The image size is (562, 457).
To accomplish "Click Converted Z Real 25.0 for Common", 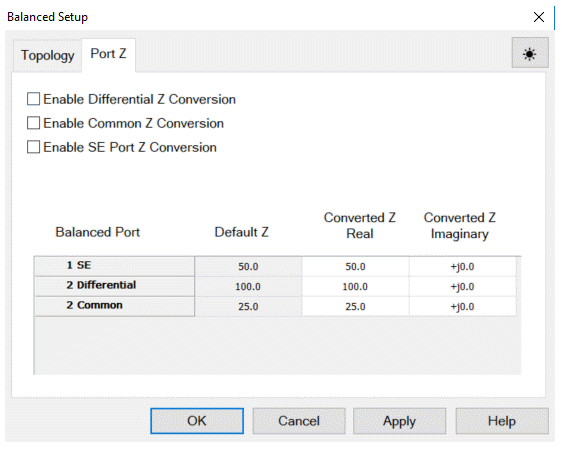I will click(355, 306).
